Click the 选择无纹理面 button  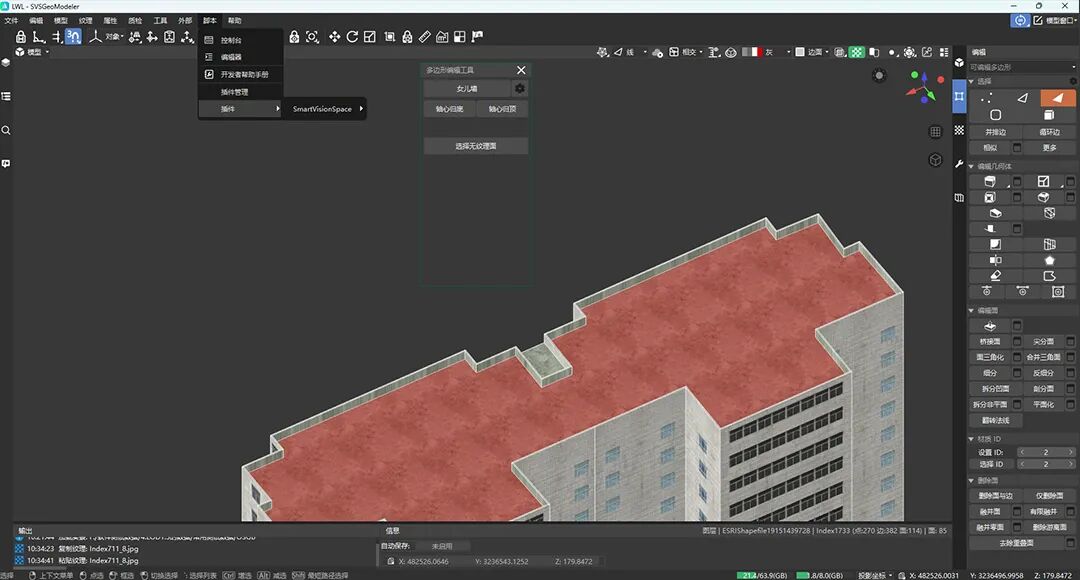(476, 146)
